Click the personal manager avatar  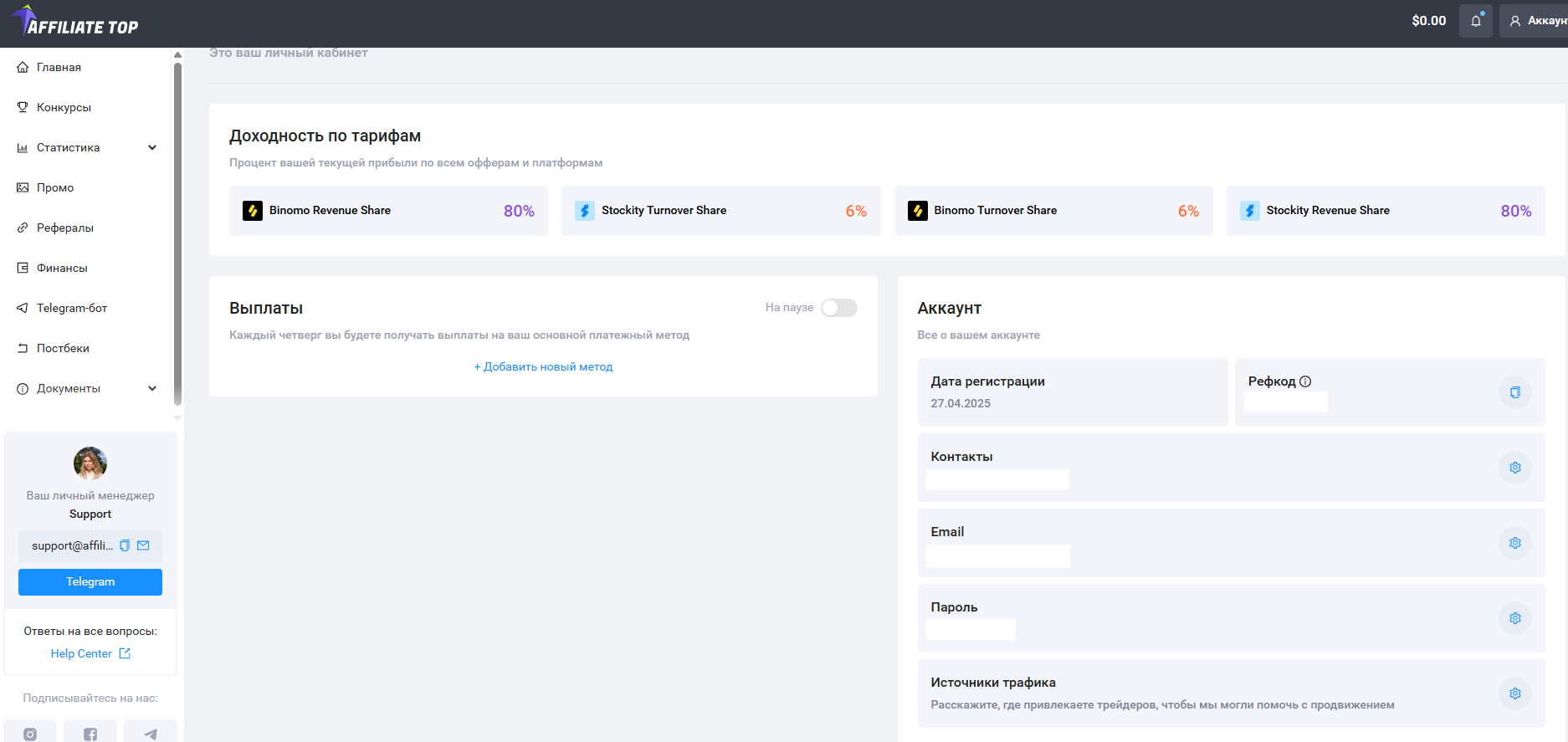[x=90, y=463]
